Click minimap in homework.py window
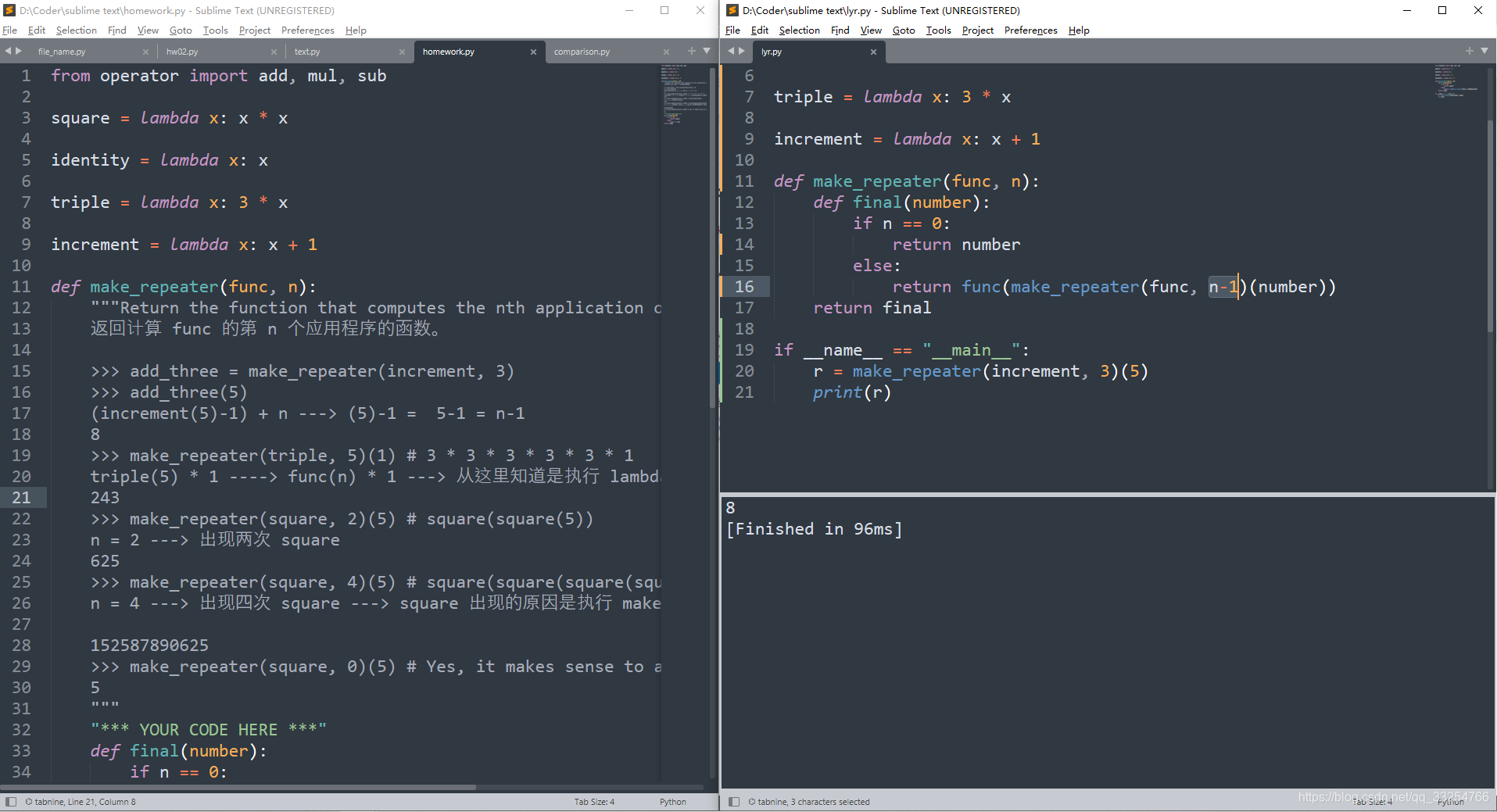Screen dimensions: 1497x812 [x=685, y=94]
